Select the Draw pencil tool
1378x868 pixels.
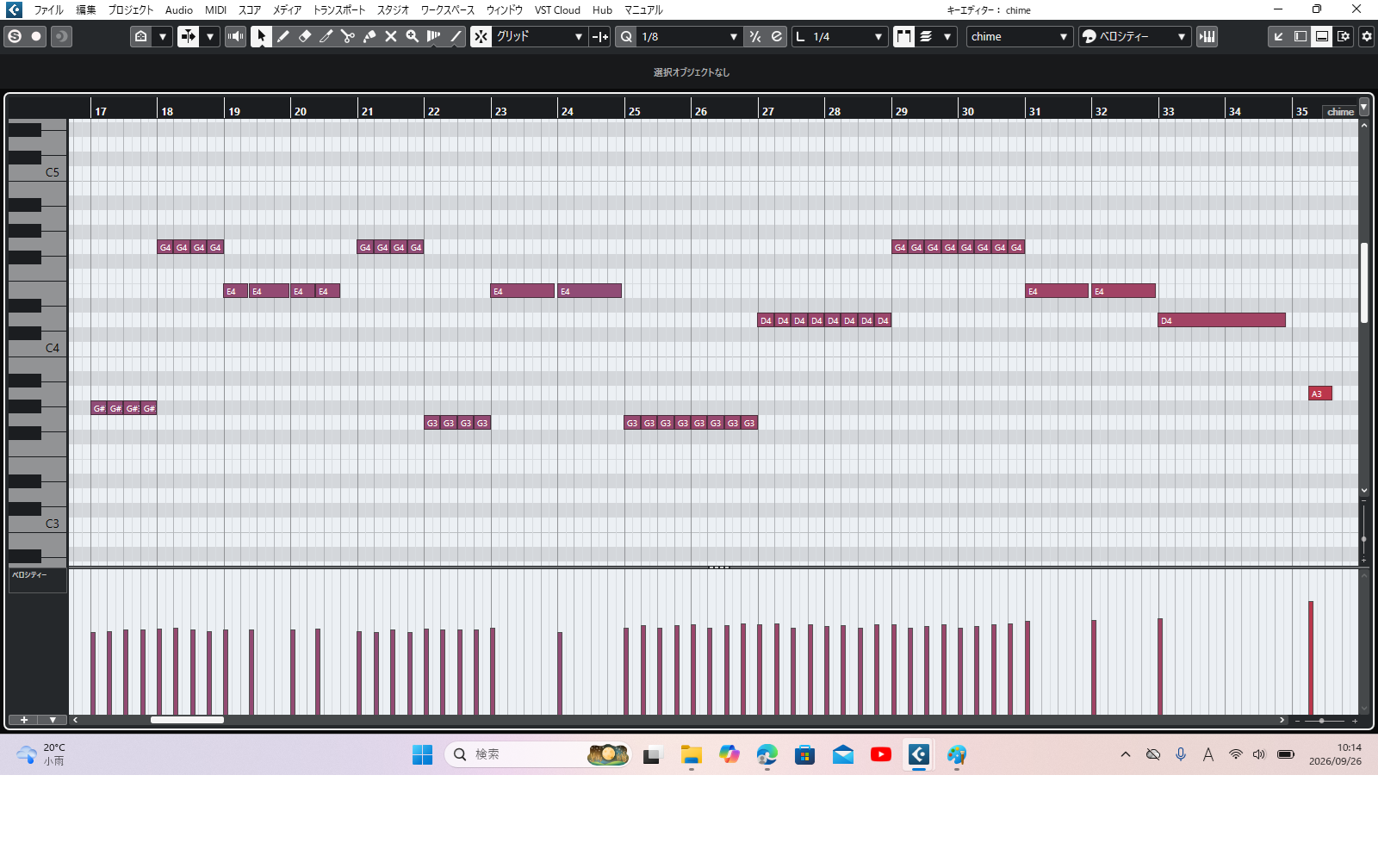(x=282, y=36)
